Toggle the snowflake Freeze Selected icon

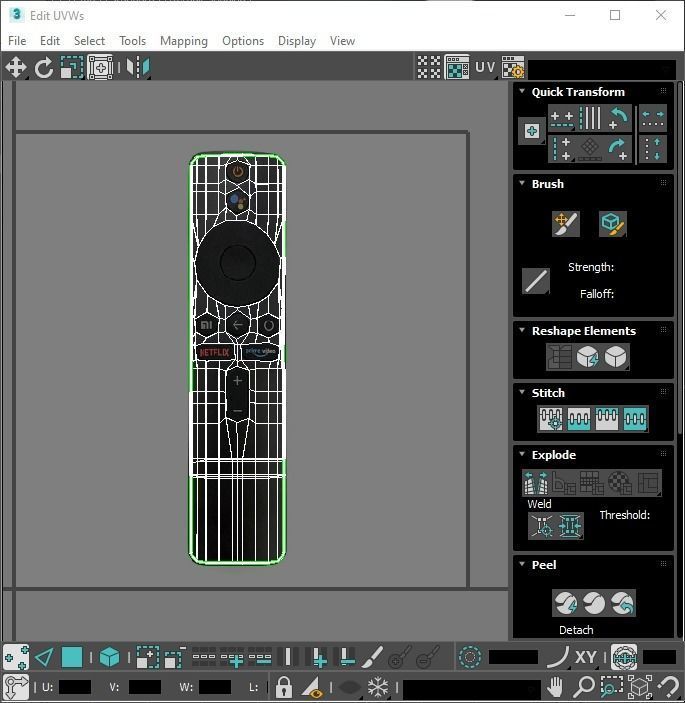pyautogui.click(x=378, y=686)
